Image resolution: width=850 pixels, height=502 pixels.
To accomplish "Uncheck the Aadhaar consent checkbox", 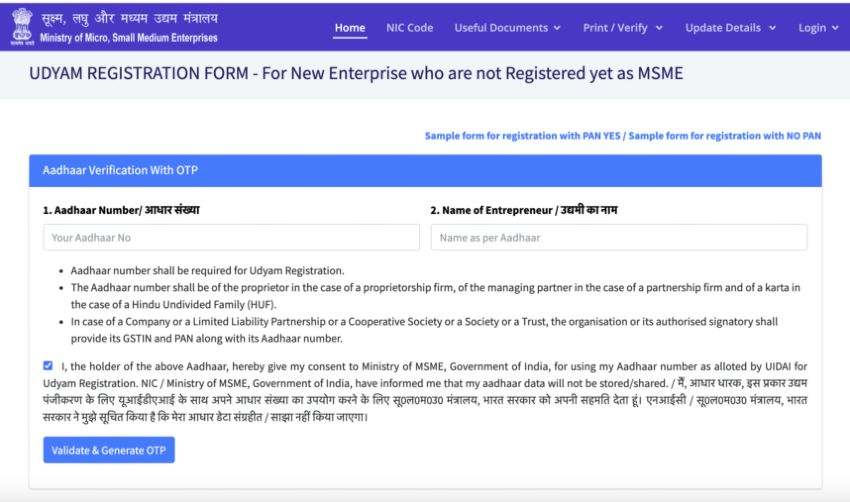I will [48, 365].
